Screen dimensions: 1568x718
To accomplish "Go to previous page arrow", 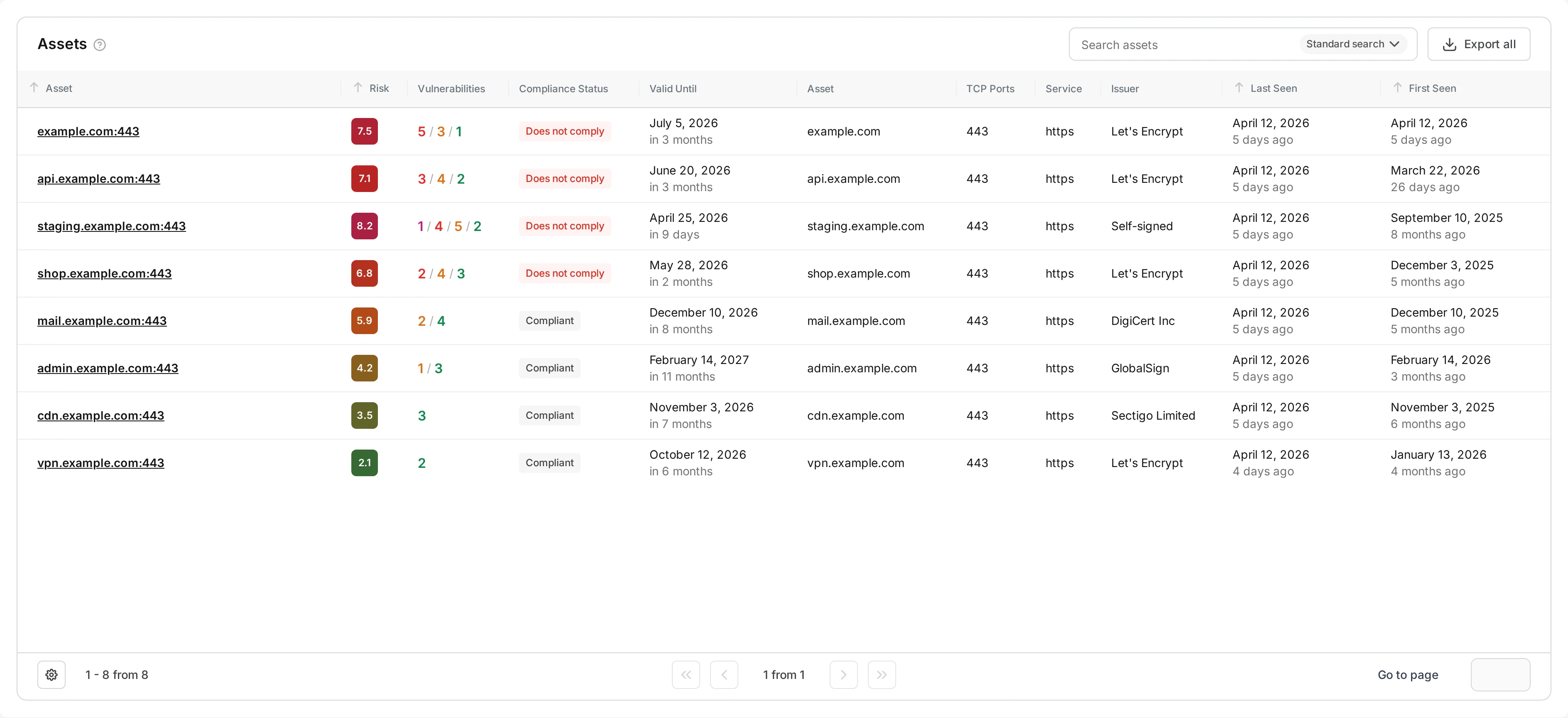I will click(724, 675).
